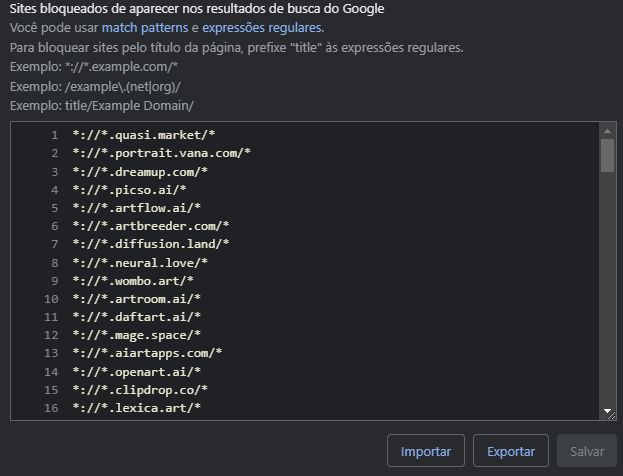Place cursor on line *://*.quasi.market/*
623x476 pixels.
coord(143,135)
